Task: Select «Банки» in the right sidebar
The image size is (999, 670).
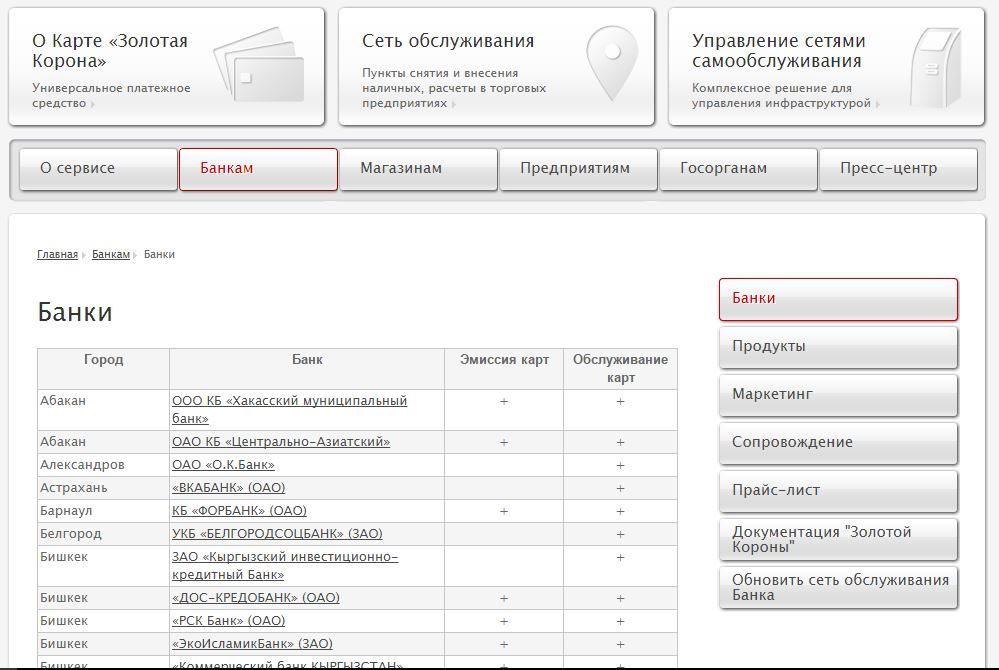Action: point(838,299)
